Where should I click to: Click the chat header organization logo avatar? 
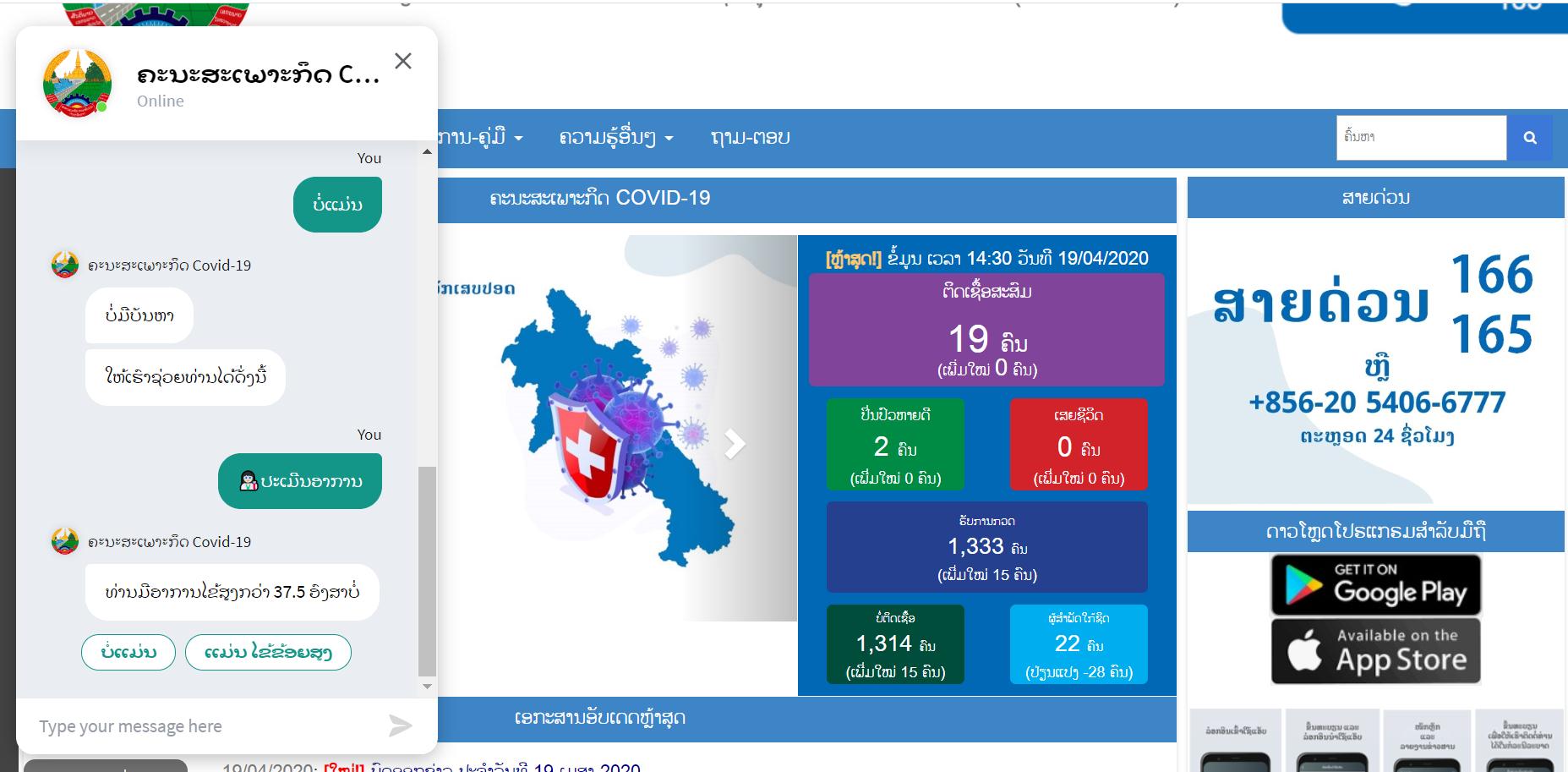(x=77, y=83)
